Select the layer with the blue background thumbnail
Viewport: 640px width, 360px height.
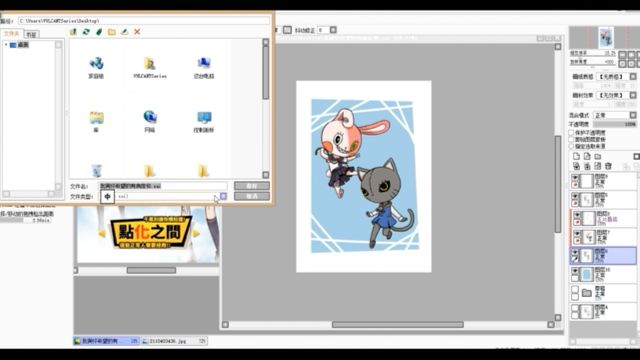[603, 274]
